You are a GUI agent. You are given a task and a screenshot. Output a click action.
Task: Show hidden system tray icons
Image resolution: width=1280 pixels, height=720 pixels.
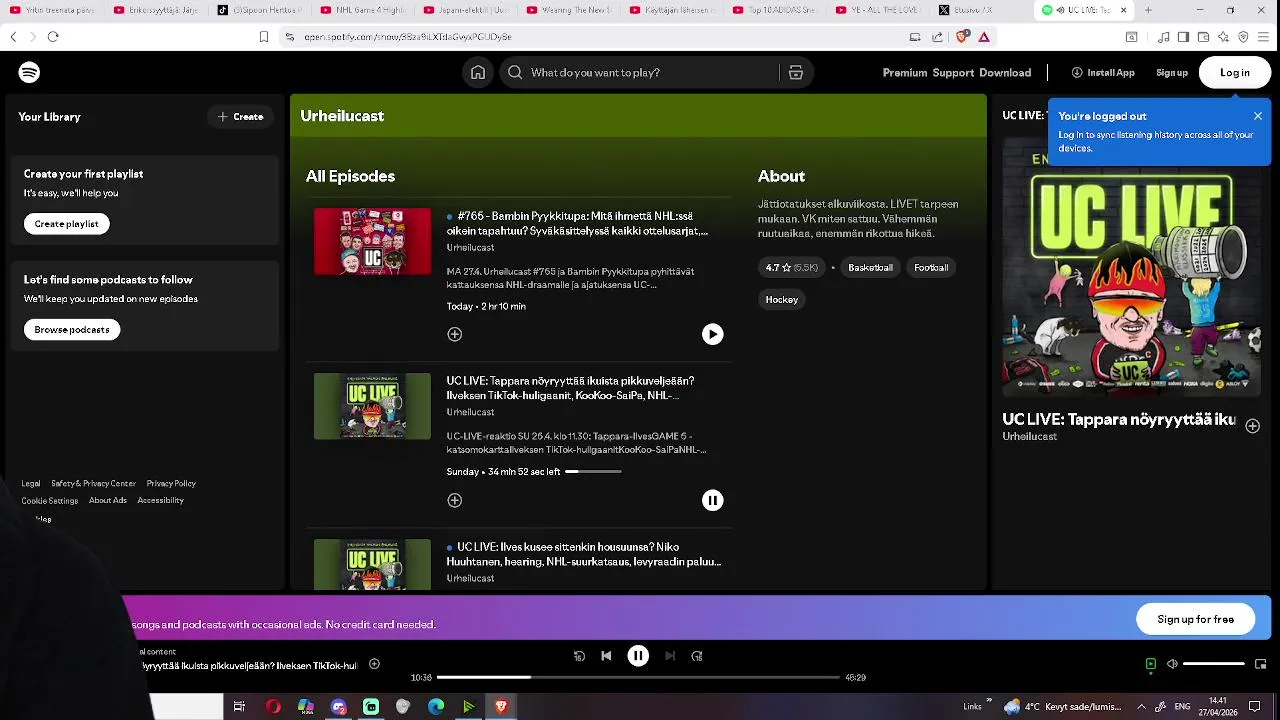pos(1141,706)
